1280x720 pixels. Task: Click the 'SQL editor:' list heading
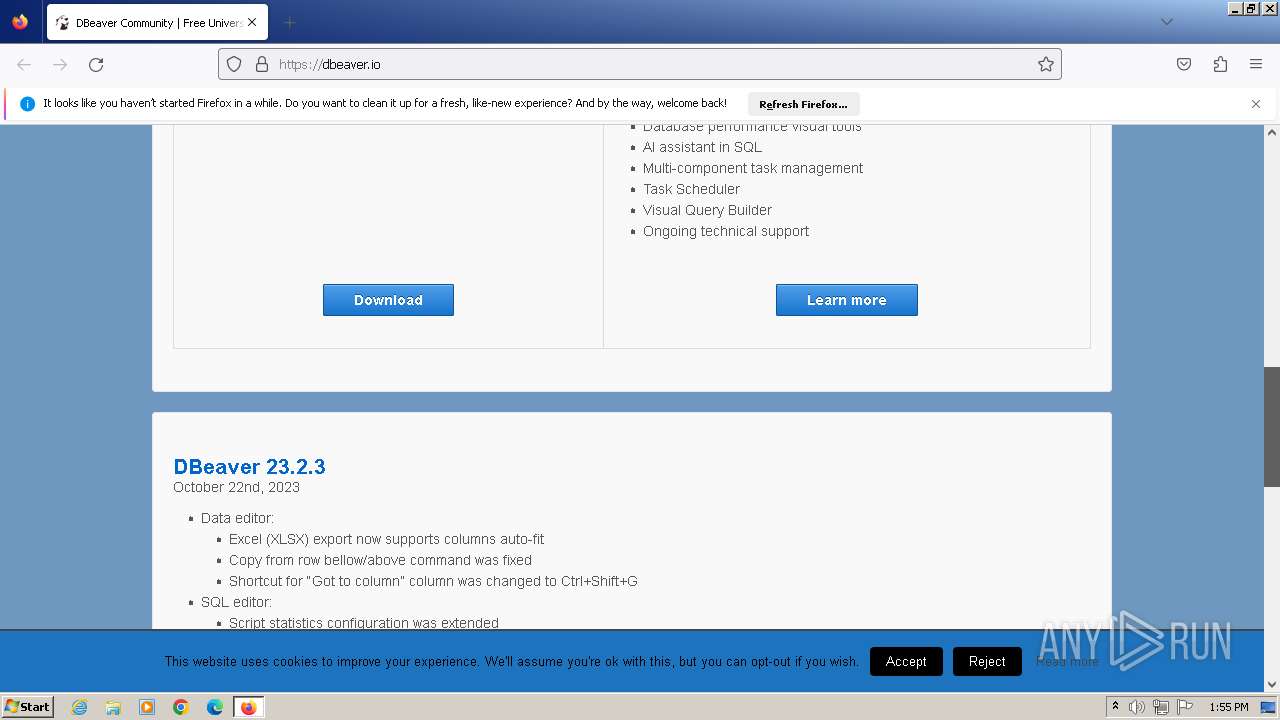236,602
